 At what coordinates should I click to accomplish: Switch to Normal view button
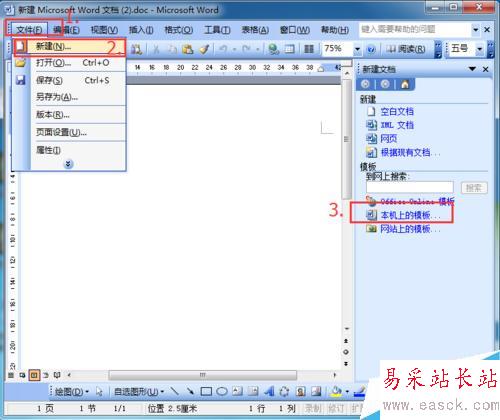click(x=11, y=375)
